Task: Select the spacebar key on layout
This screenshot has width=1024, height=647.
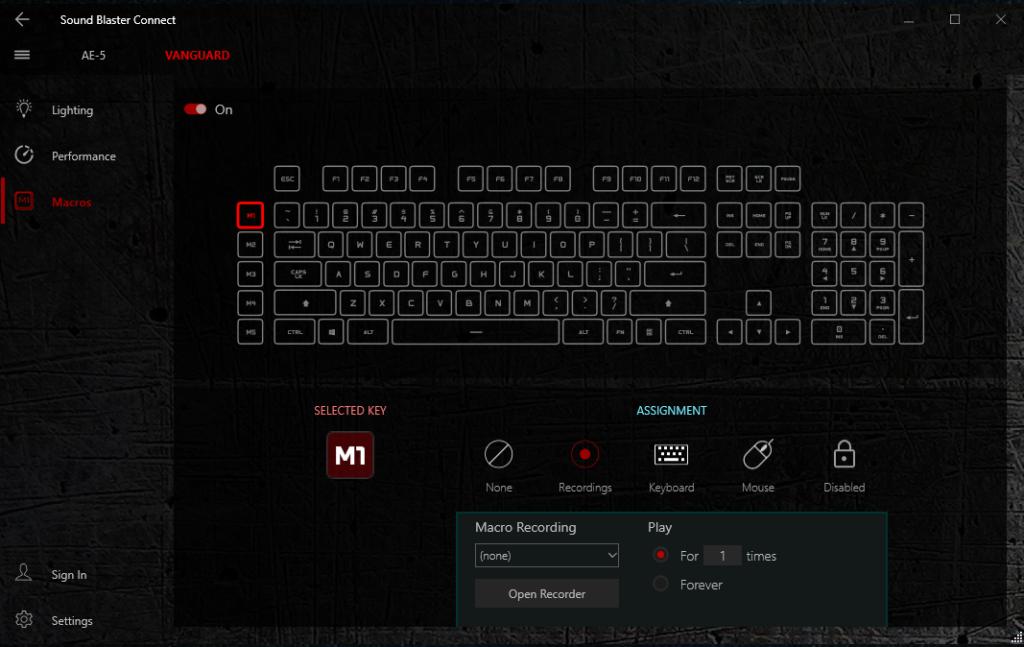Action: 475,332
